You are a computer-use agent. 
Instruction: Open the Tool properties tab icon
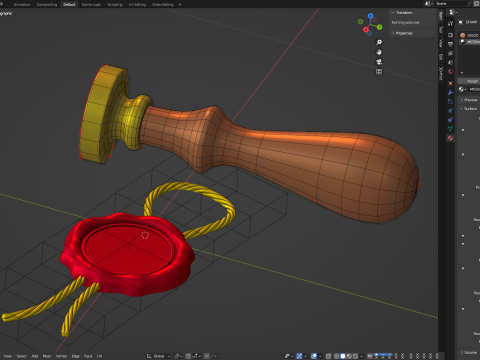[x=451, y=24]
